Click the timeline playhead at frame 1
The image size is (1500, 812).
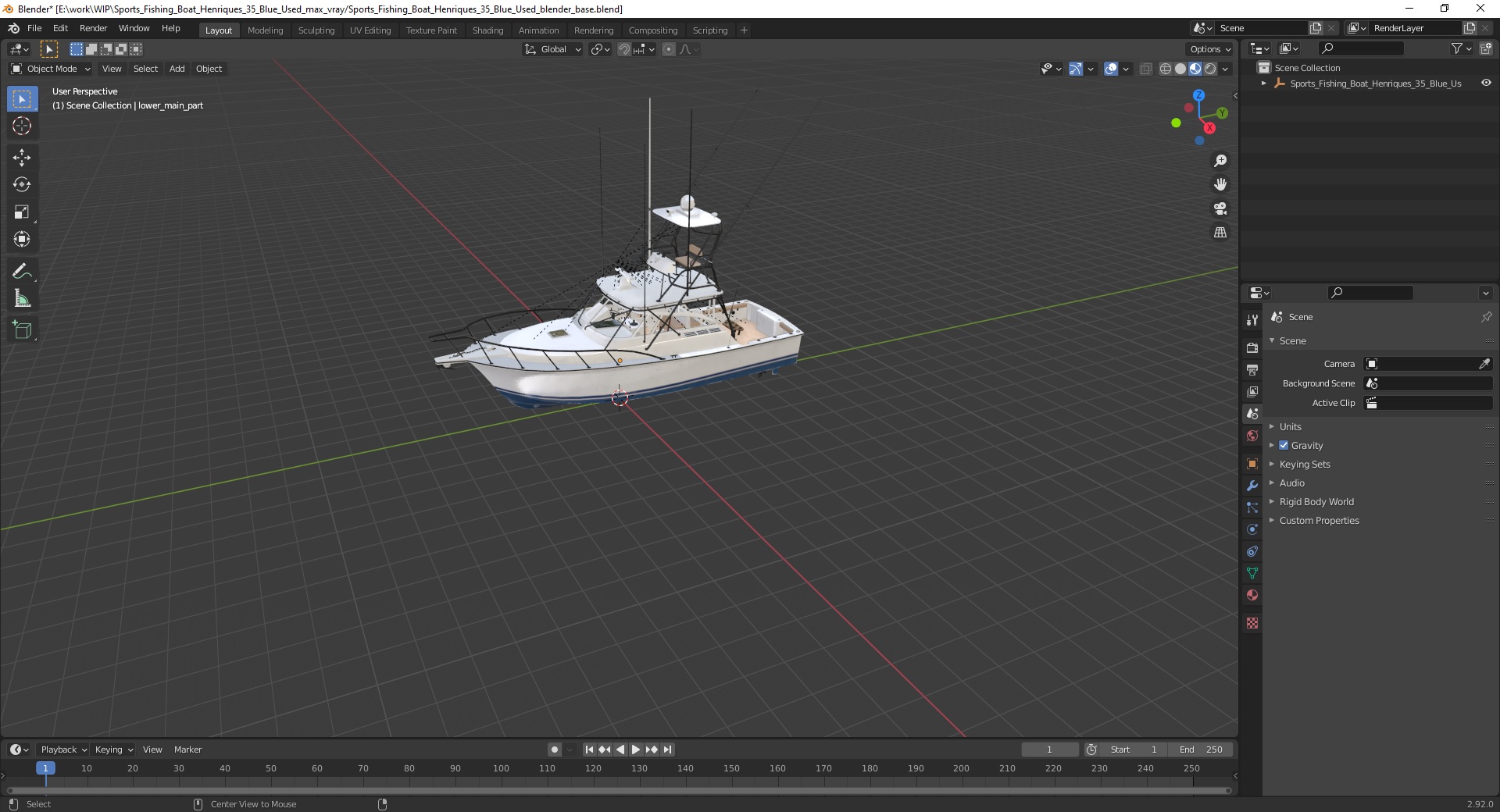tap(45, 768)
